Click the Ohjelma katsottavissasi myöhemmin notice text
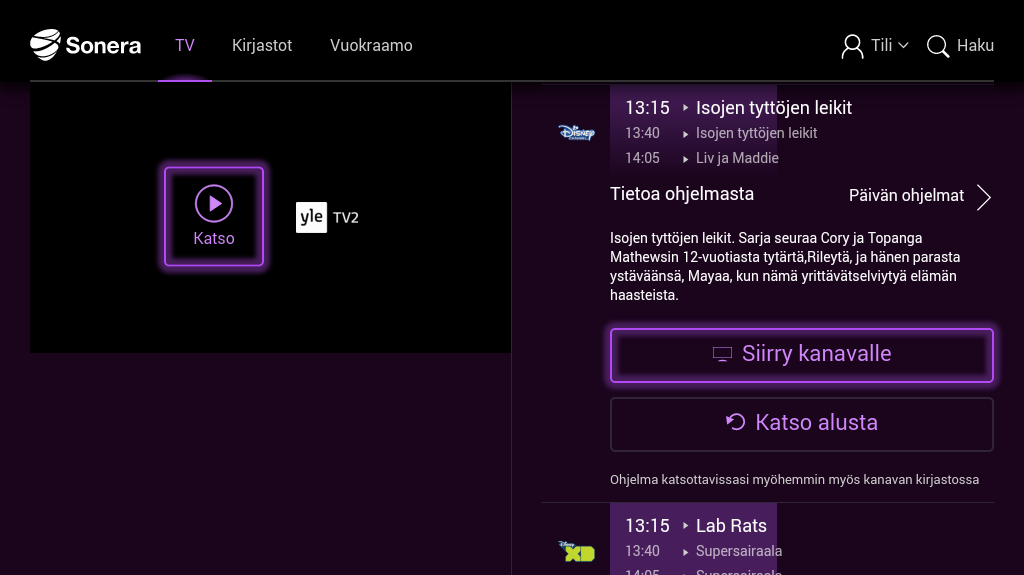 [x=795, y=480]
